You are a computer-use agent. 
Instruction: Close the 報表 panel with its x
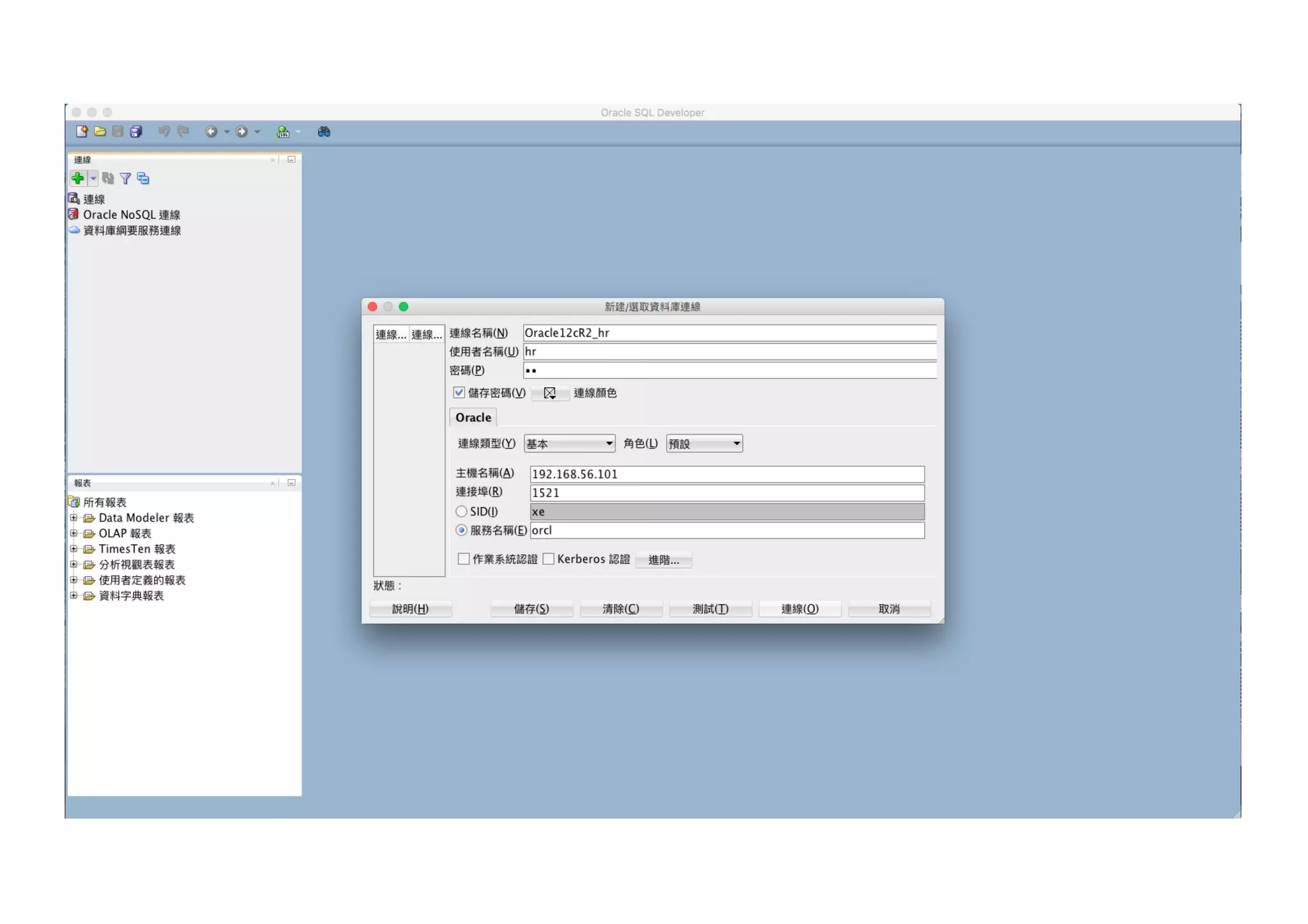click(x=273, y=483)
